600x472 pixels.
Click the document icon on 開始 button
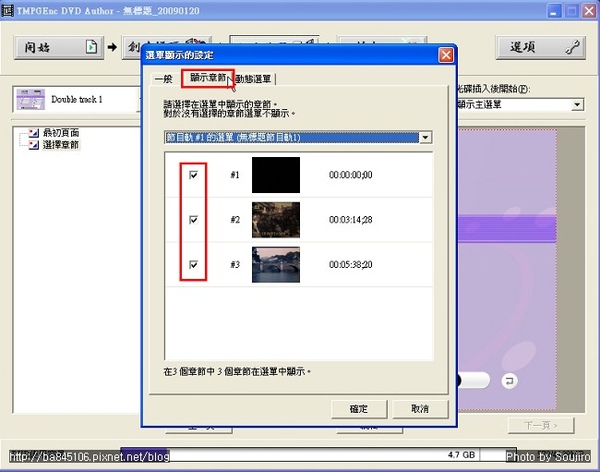pyautogui.click(x=91, y=47)
